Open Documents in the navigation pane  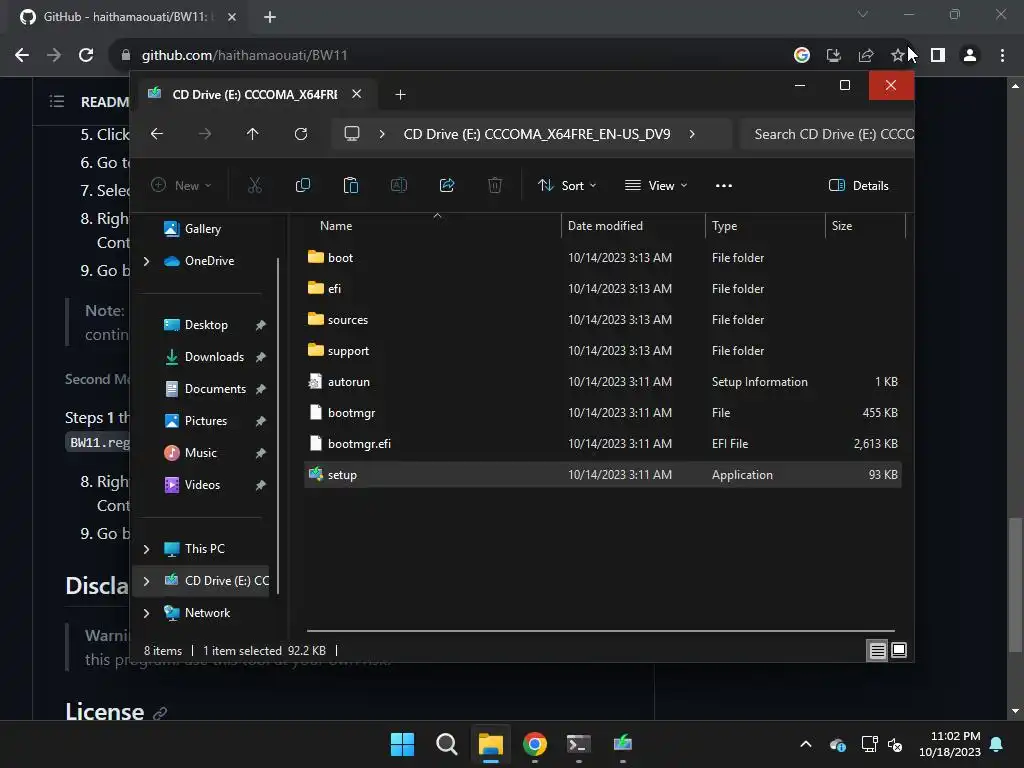coord(215,389)
